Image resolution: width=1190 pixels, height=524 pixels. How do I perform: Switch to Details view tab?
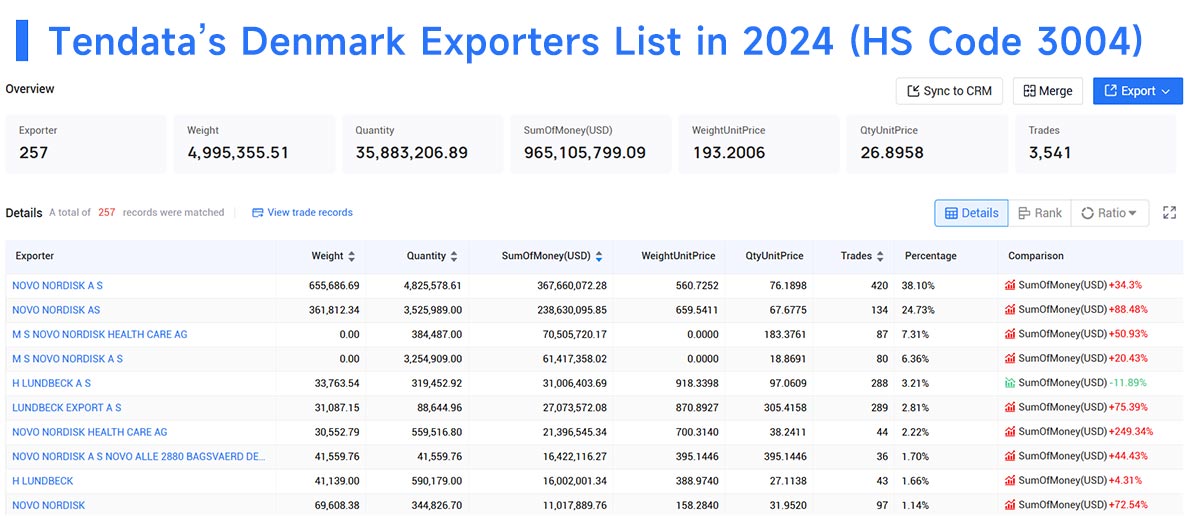(971, 213)
